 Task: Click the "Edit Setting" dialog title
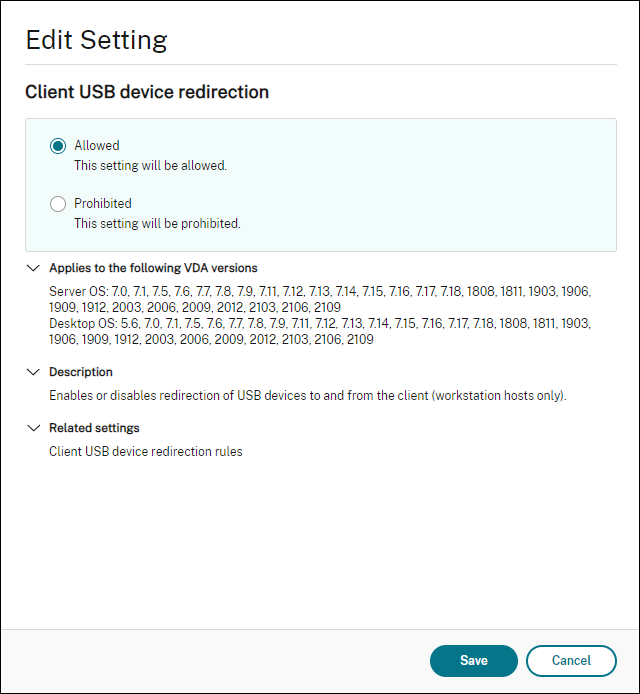pos(96,40)
